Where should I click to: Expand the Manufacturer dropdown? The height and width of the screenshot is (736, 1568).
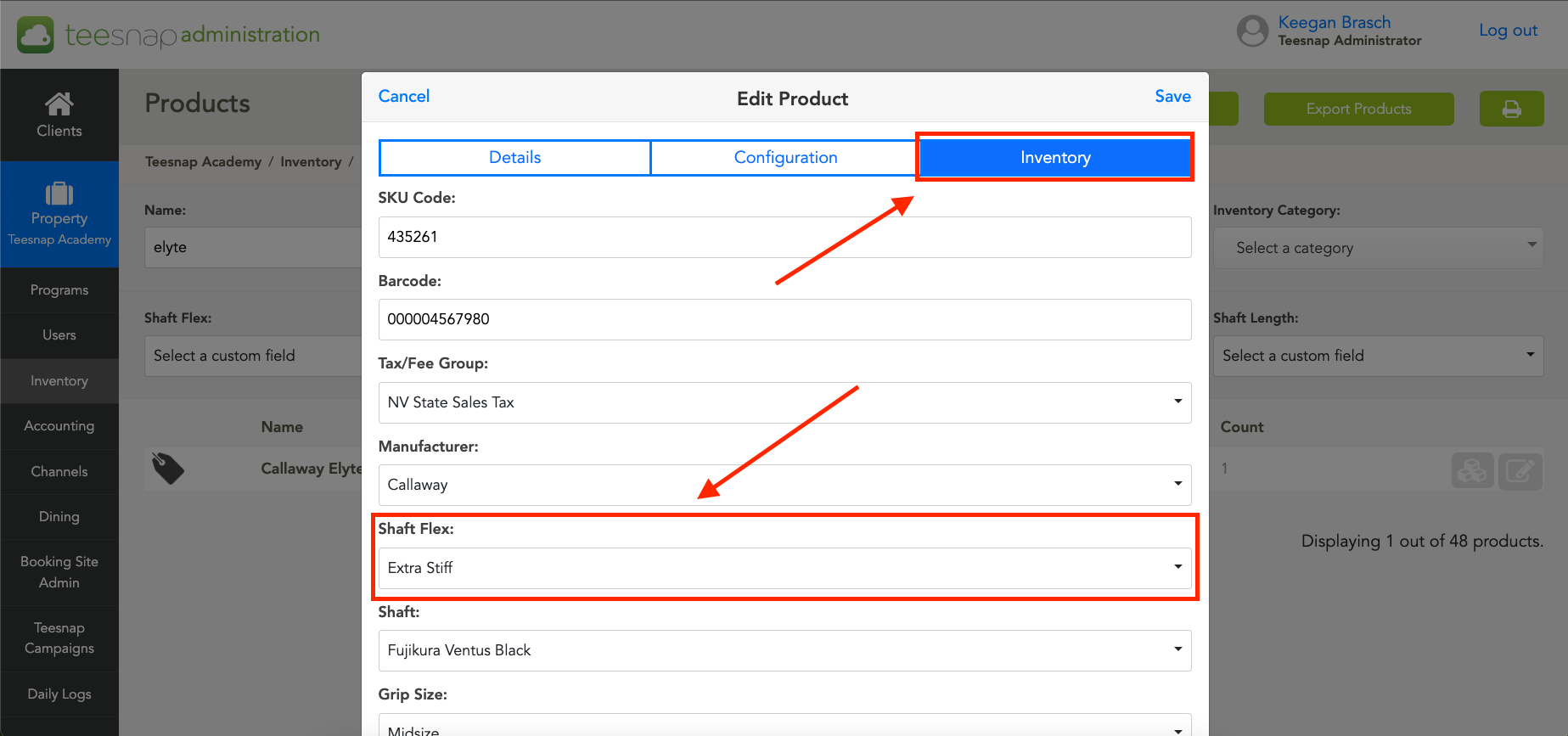point(784,485)
